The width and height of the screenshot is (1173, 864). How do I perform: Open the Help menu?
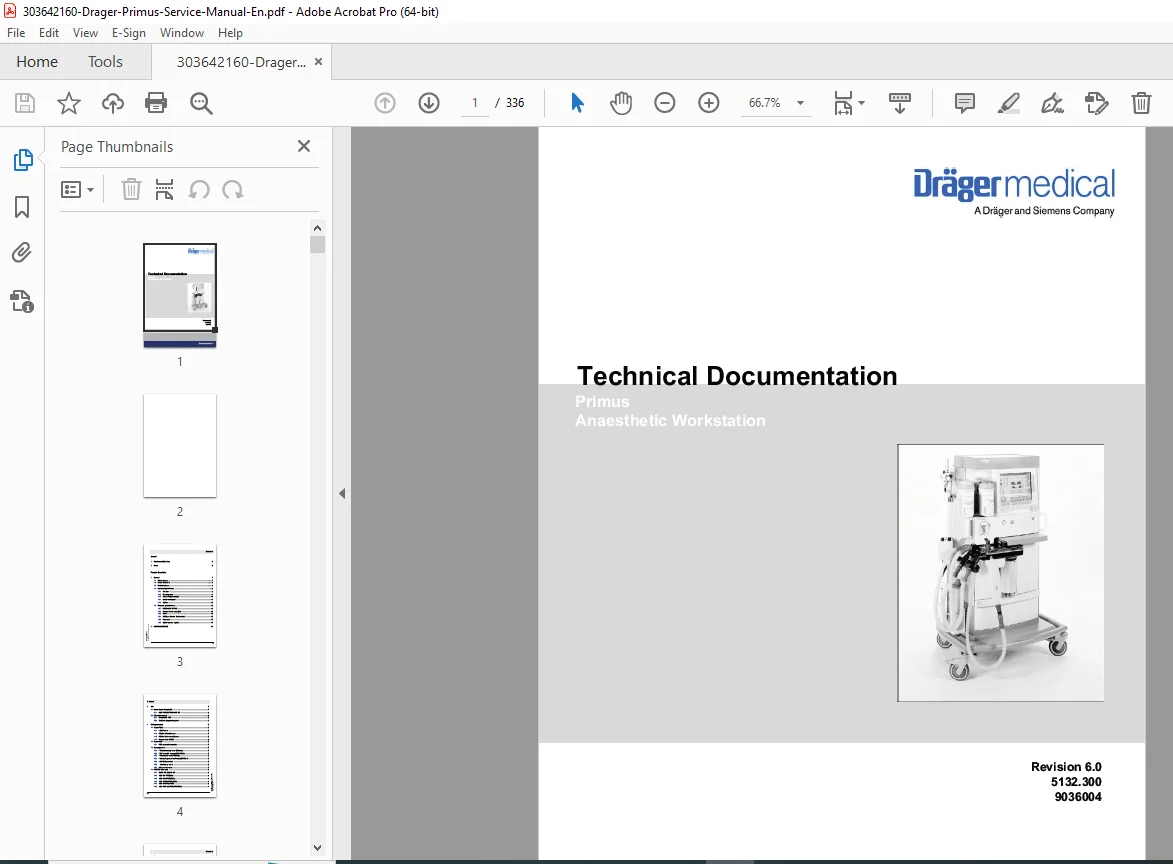(230, 33)
